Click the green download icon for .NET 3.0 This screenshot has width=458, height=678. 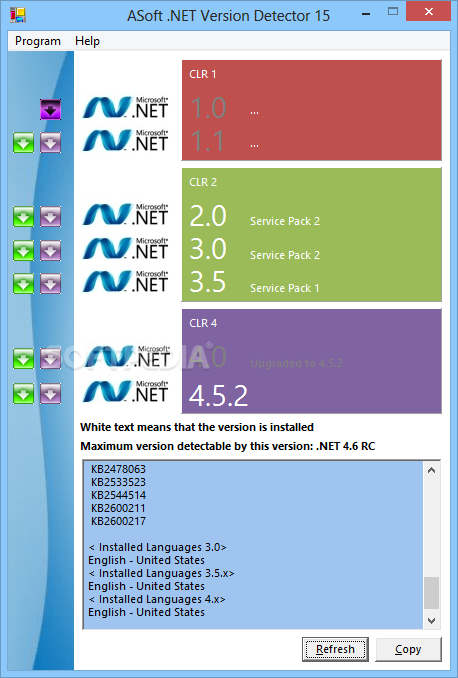[x=23, y=250]
